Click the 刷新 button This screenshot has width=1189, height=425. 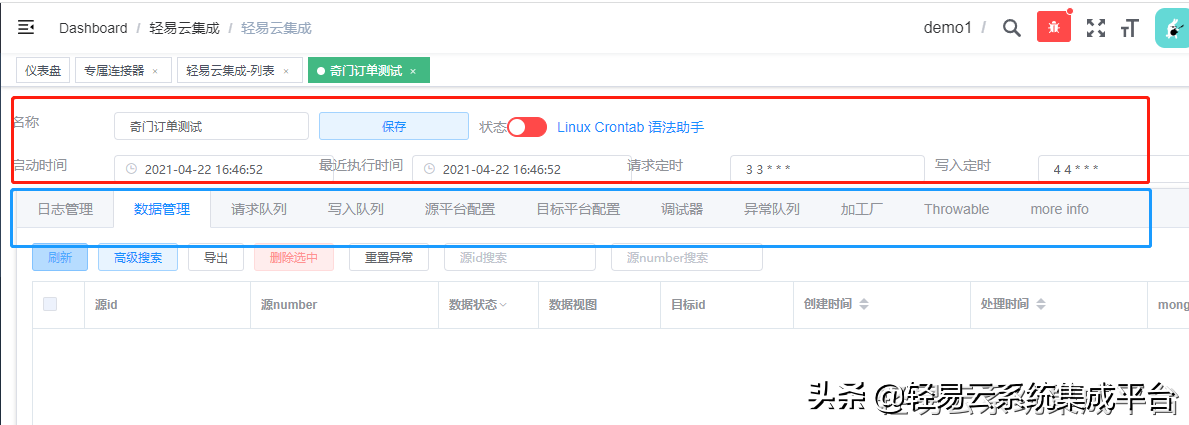[60, 257]
